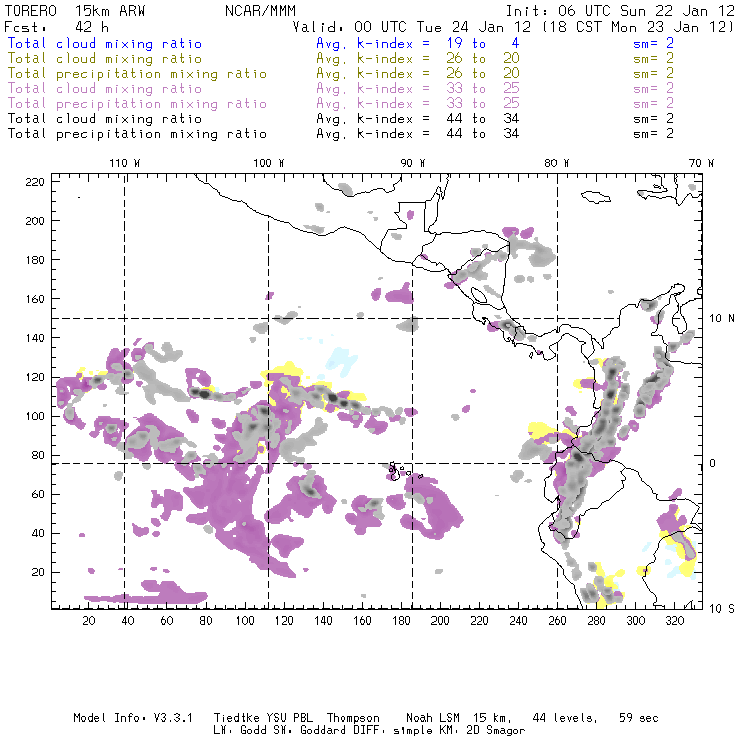Select the "Fcst: 42 h" forecast hour text

(x=57, y=27)
